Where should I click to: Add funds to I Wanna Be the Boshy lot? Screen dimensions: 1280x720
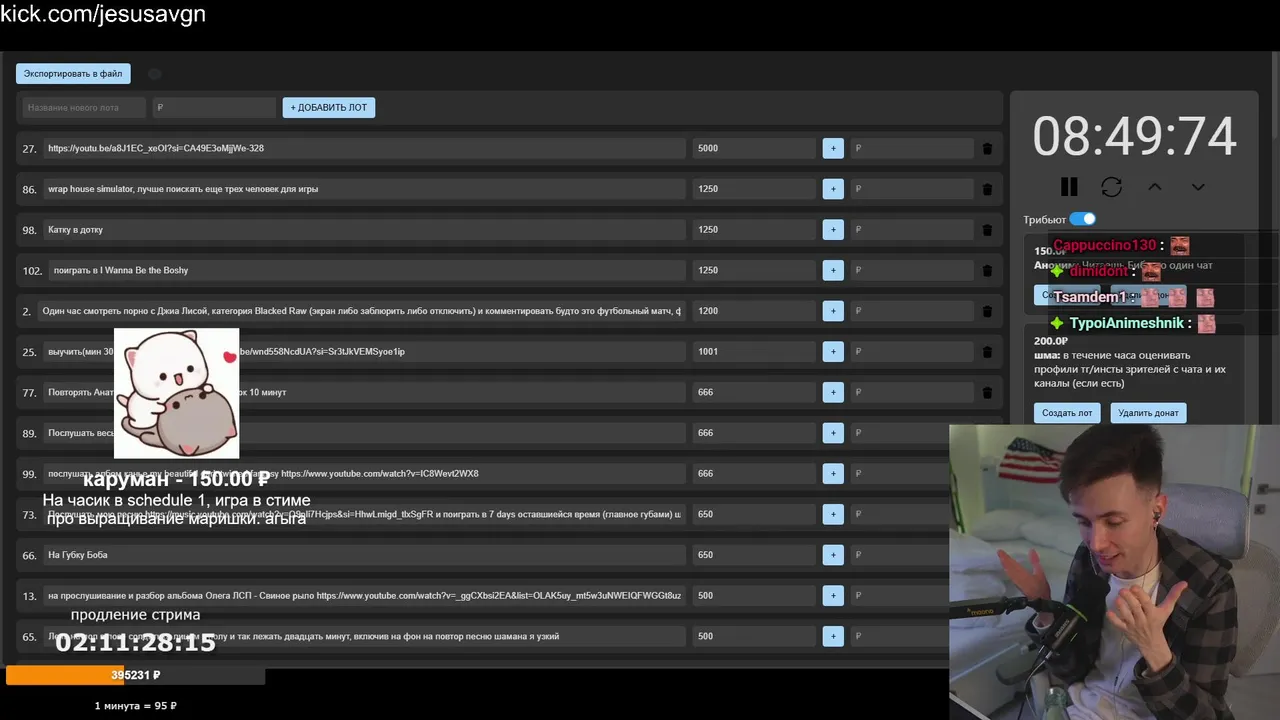tap(833, 270)
